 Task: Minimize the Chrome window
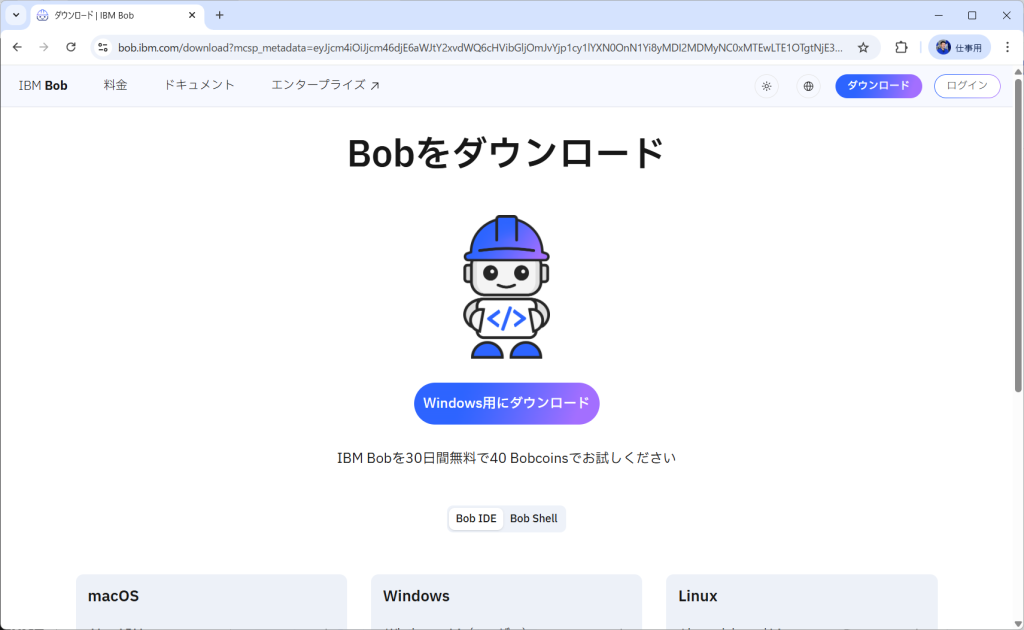[x=938, y=15]
